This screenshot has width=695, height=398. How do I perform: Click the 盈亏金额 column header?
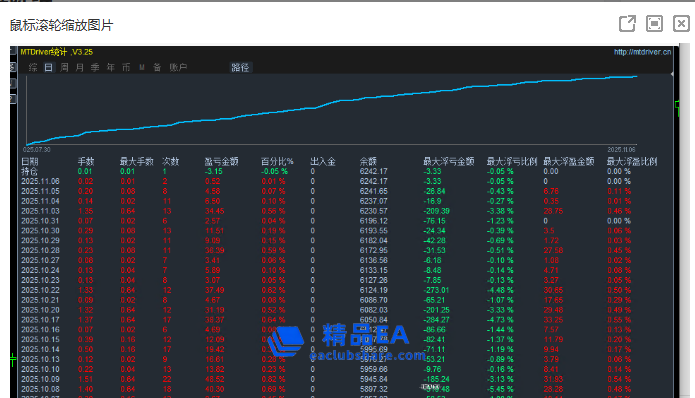tap(221, 161)
